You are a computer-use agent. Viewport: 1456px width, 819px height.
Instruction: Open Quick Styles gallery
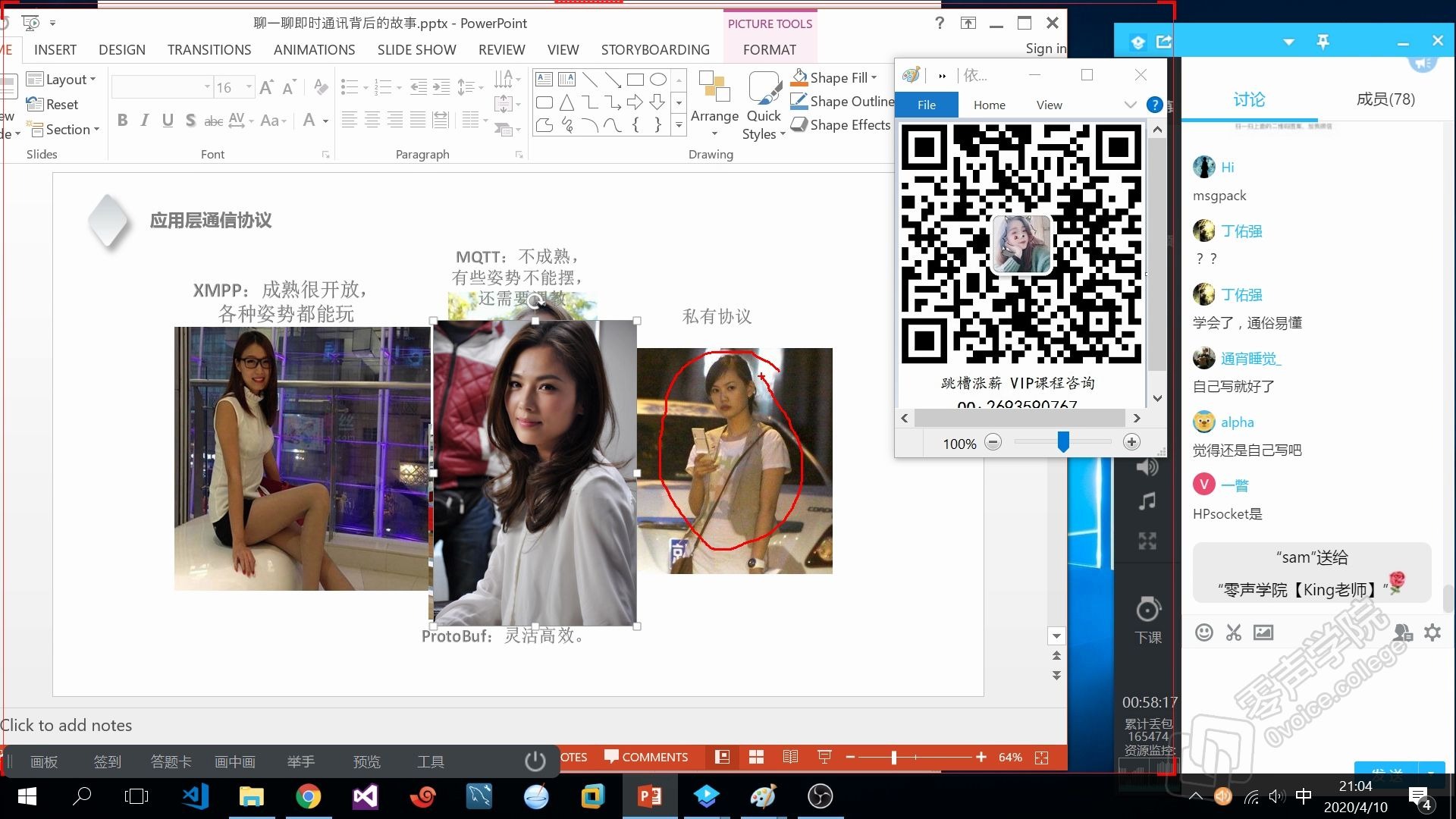pos(764,106)
